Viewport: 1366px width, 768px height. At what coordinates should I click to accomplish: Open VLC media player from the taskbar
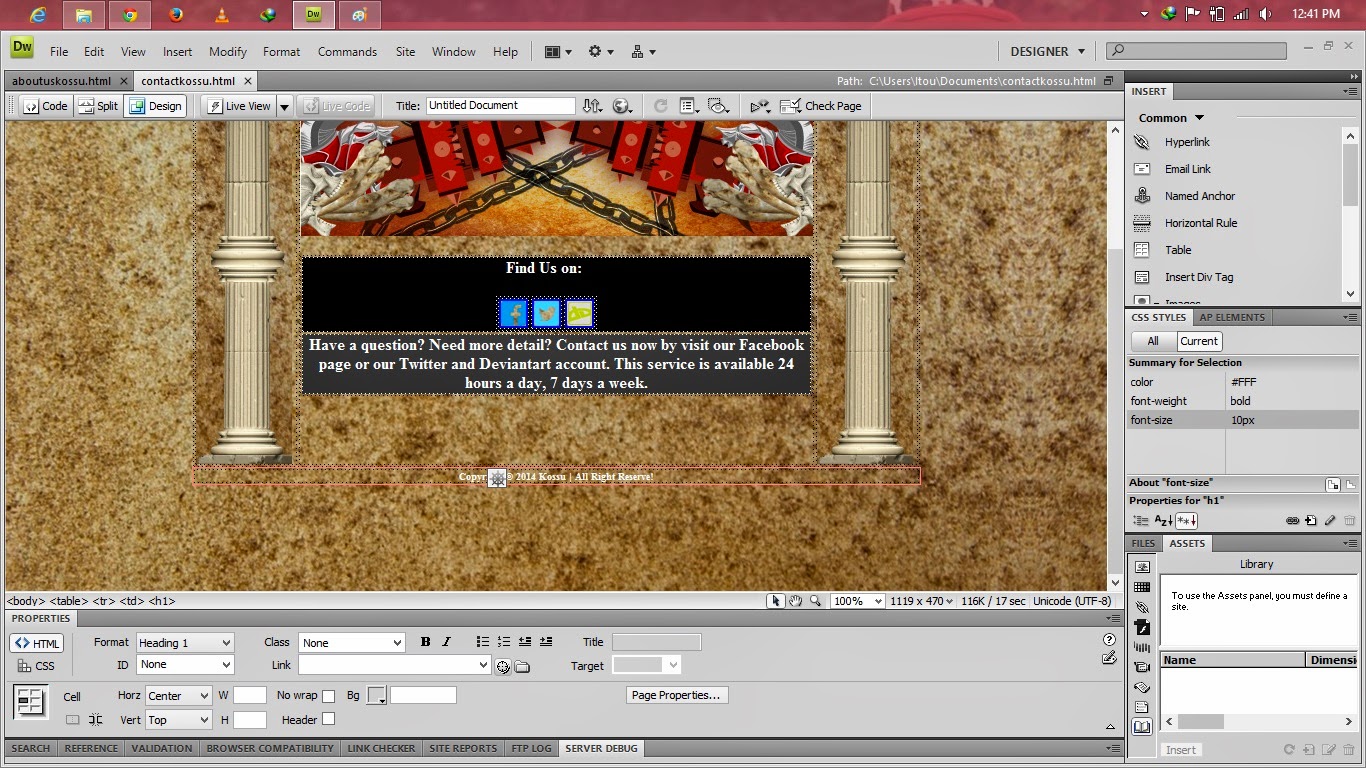pos(222,15)
